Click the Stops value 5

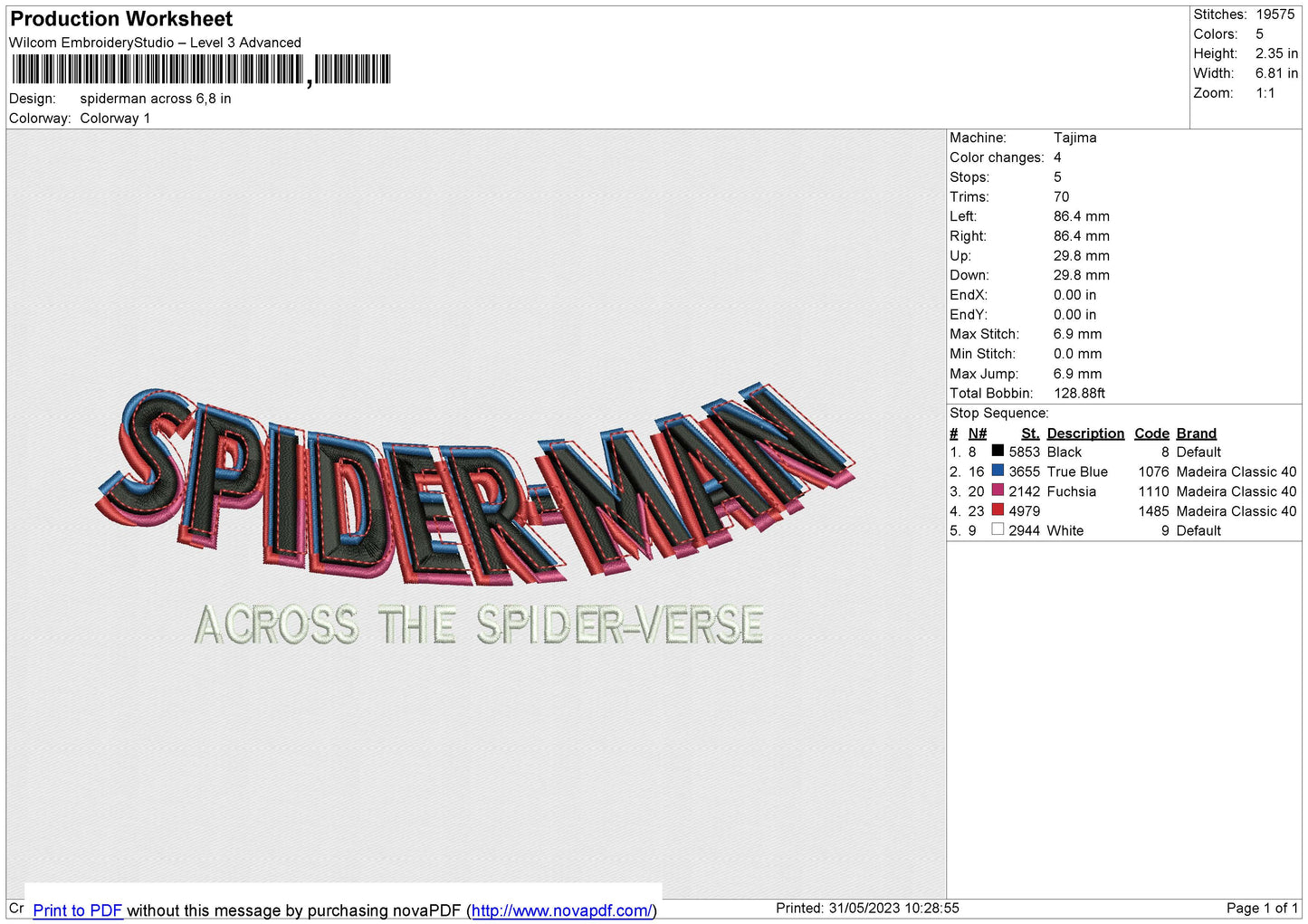[x=1057, y=177]
